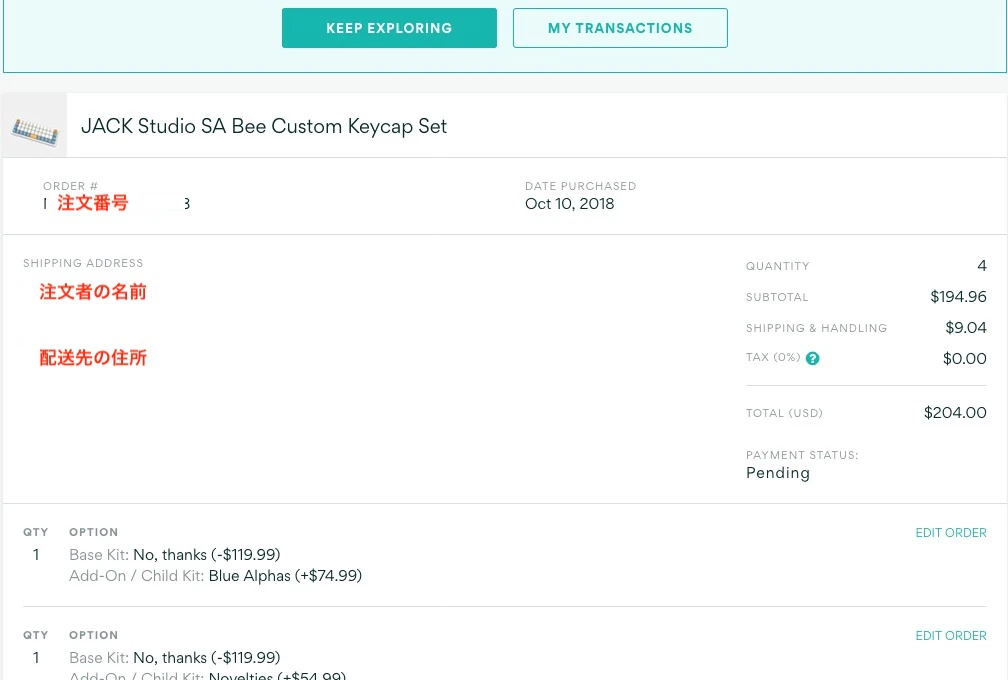1008x680 pixels.
Task: Click the $204.00 total amount
Action: tap(955, 413)
